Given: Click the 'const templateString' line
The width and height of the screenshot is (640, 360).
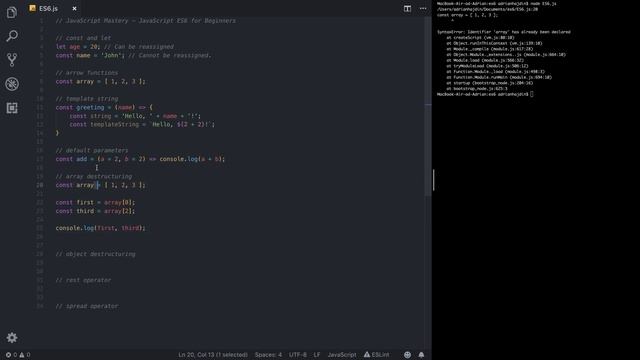Looking at the screenshot, I should click(142, 124).
